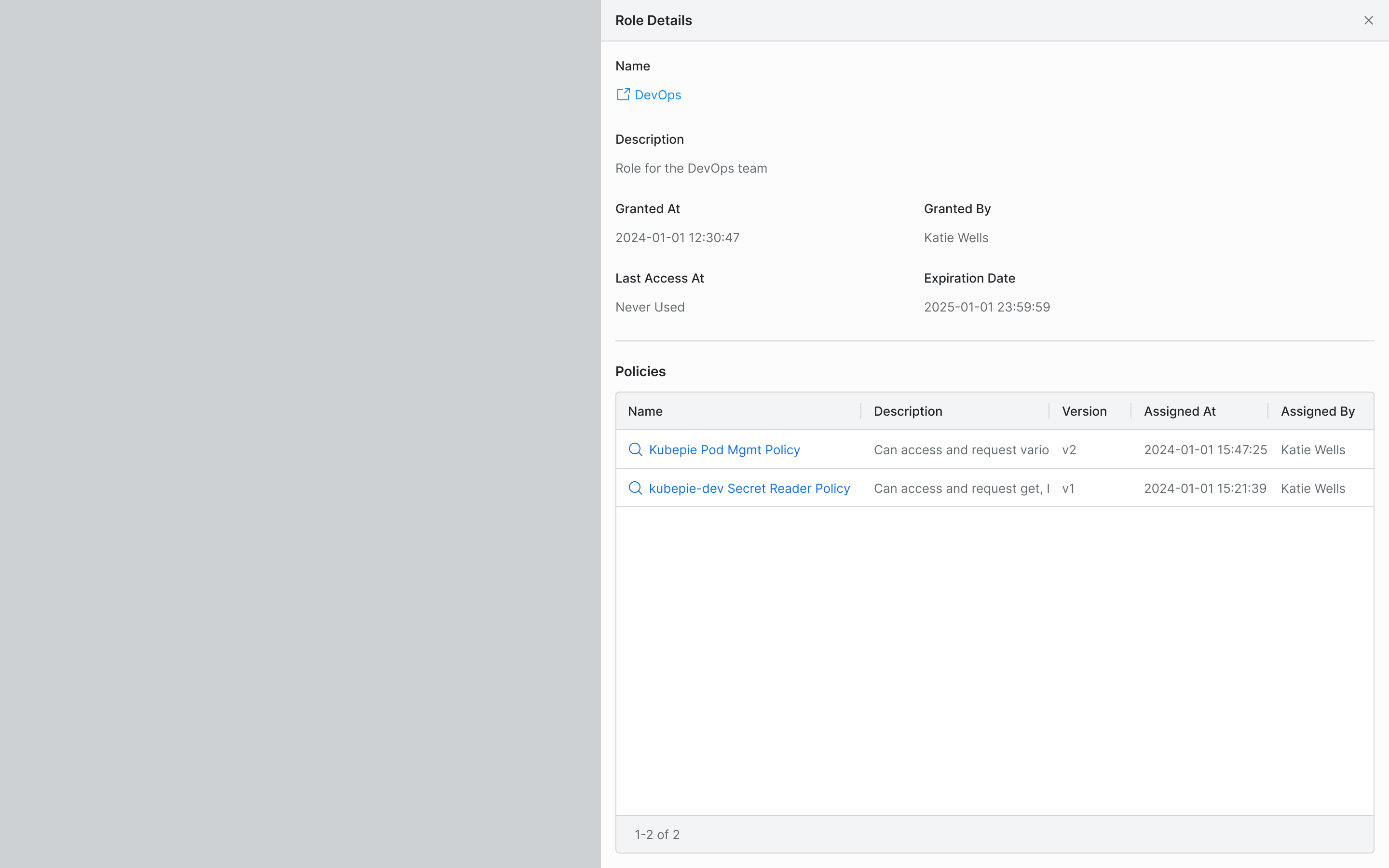1389x868 pixels.
Task: Click the 'Role Details' panel title
Action: [x=654, y=20]
